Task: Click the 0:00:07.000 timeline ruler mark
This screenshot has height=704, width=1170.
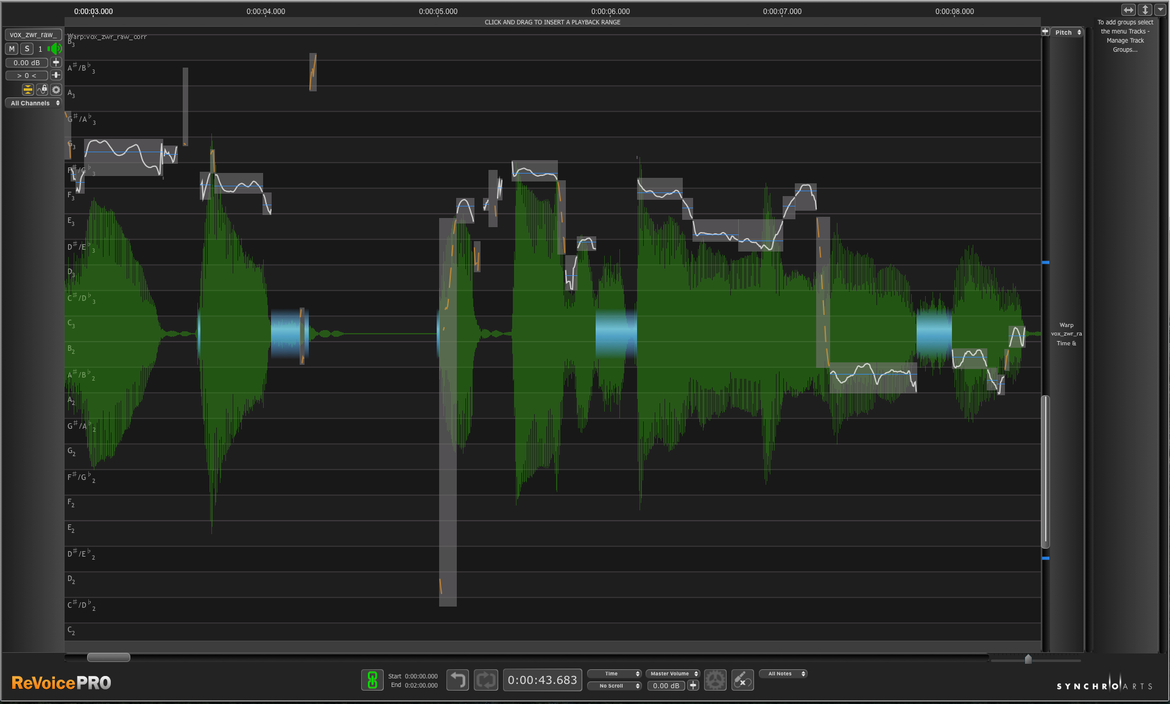Action: (x=782, y=11)
